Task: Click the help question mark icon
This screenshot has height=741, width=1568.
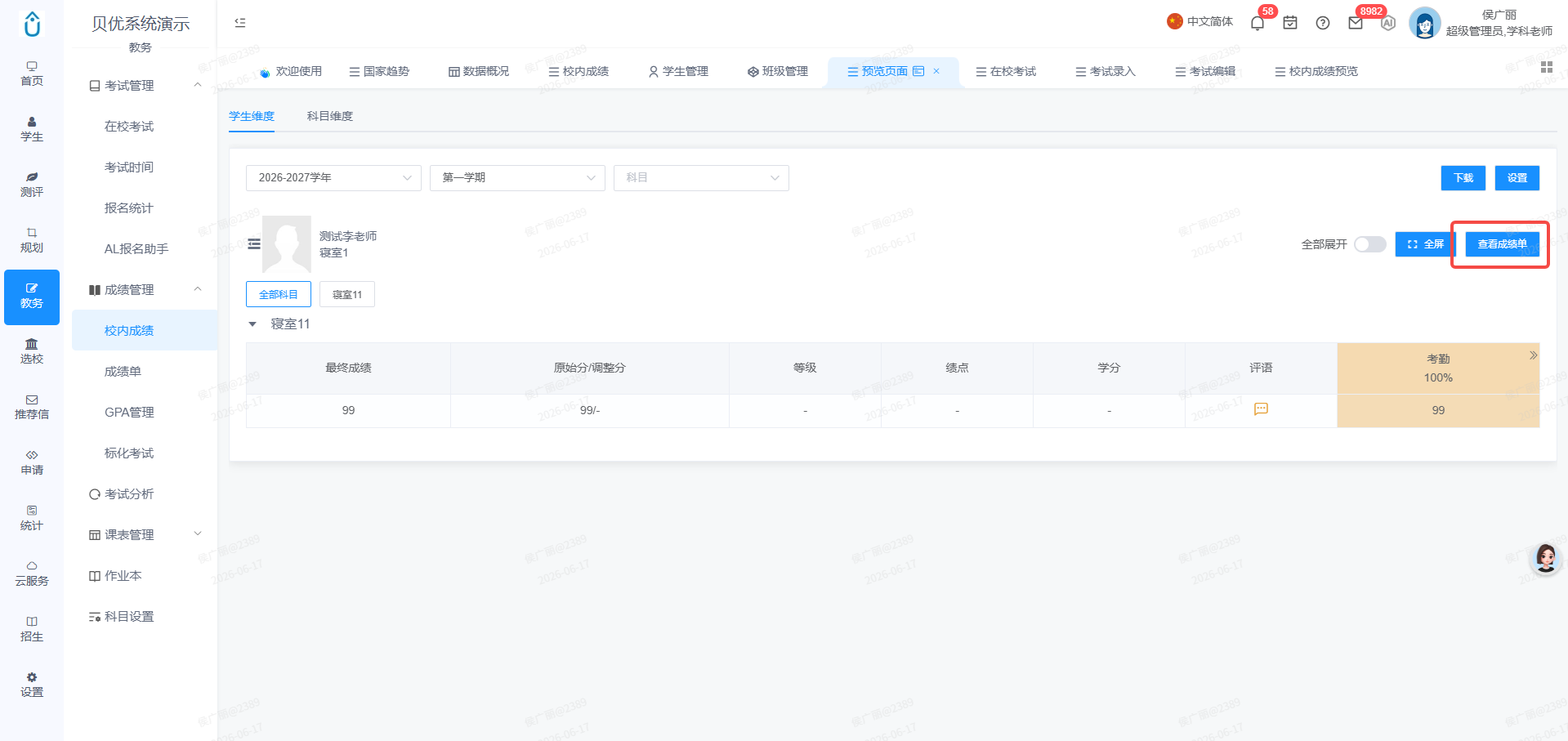Action: pos(1323,23)
